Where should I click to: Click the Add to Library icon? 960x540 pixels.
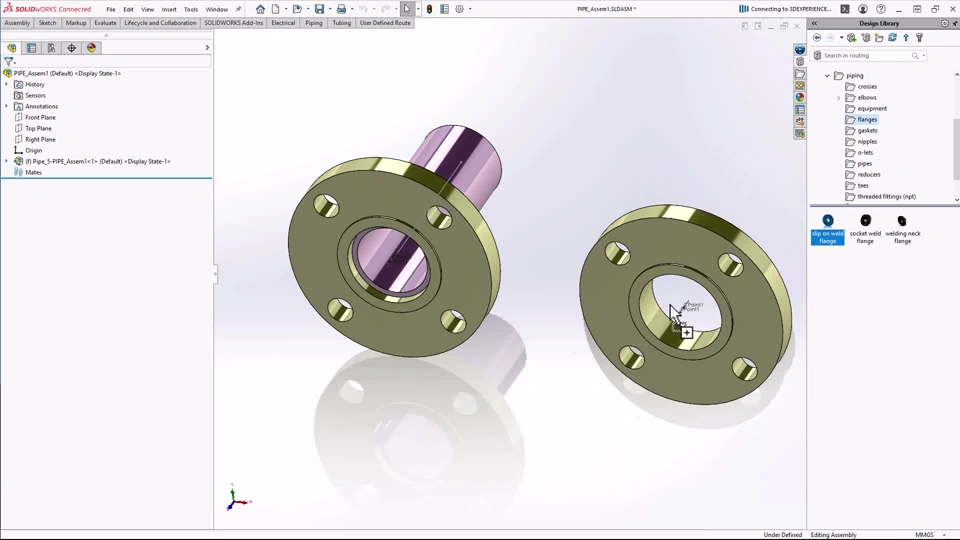click(852, 38)
